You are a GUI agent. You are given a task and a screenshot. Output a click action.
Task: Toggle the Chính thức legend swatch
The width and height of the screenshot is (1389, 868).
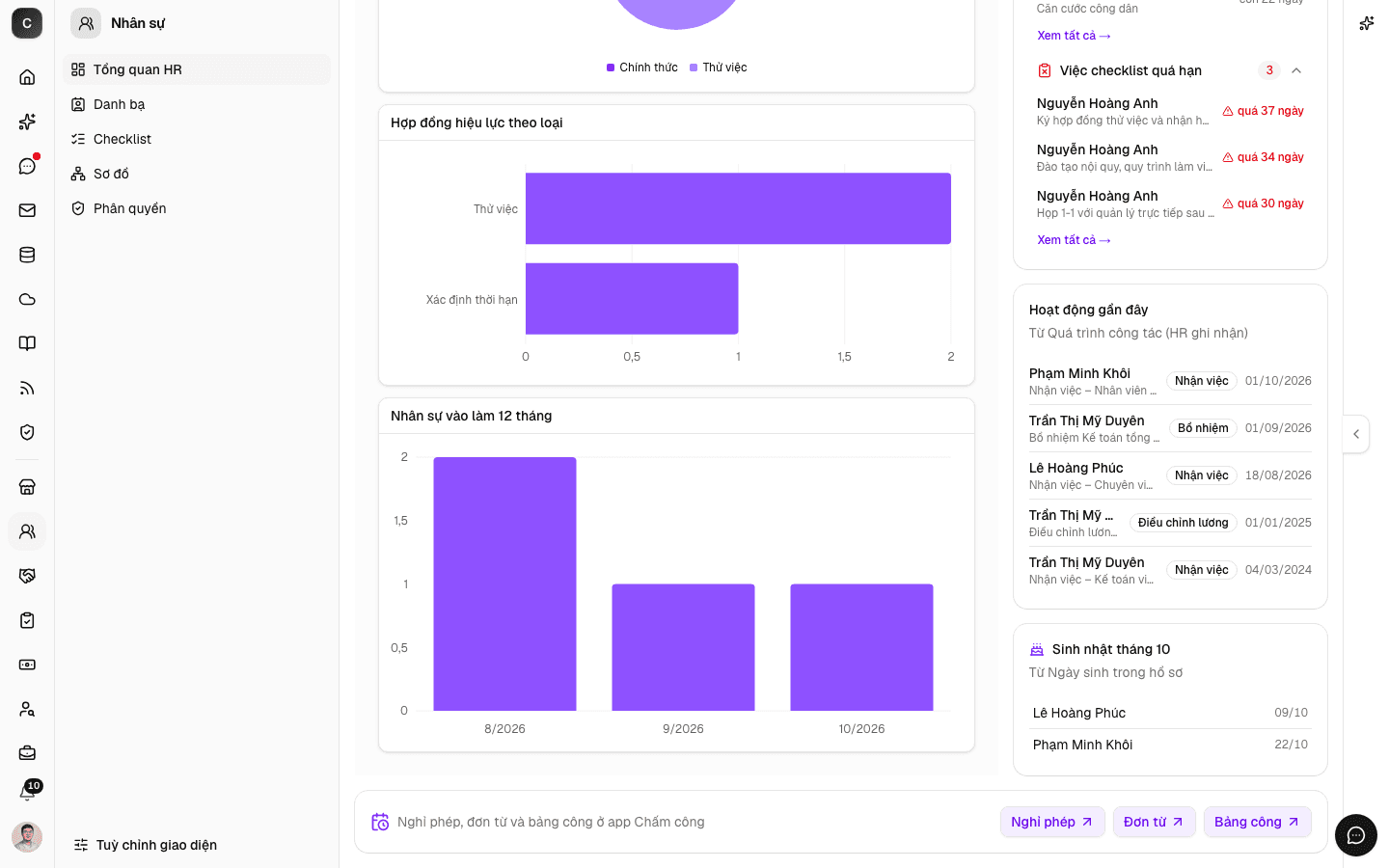point(611,68)
